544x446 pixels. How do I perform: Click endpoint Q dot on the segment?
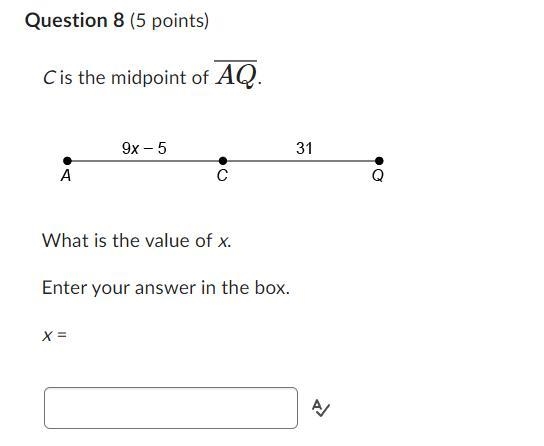379,161
